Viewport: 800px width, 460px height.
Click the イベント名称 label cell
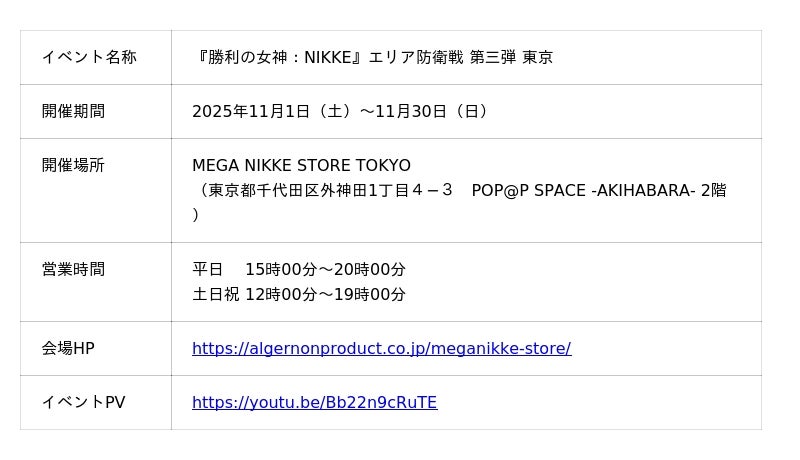(89, 57)
